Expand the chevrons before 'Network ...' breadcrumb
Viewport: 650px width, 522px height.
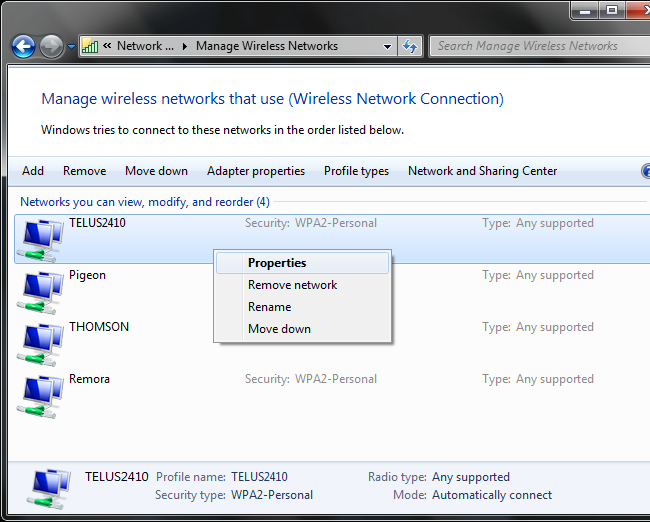tap(107, 46)
